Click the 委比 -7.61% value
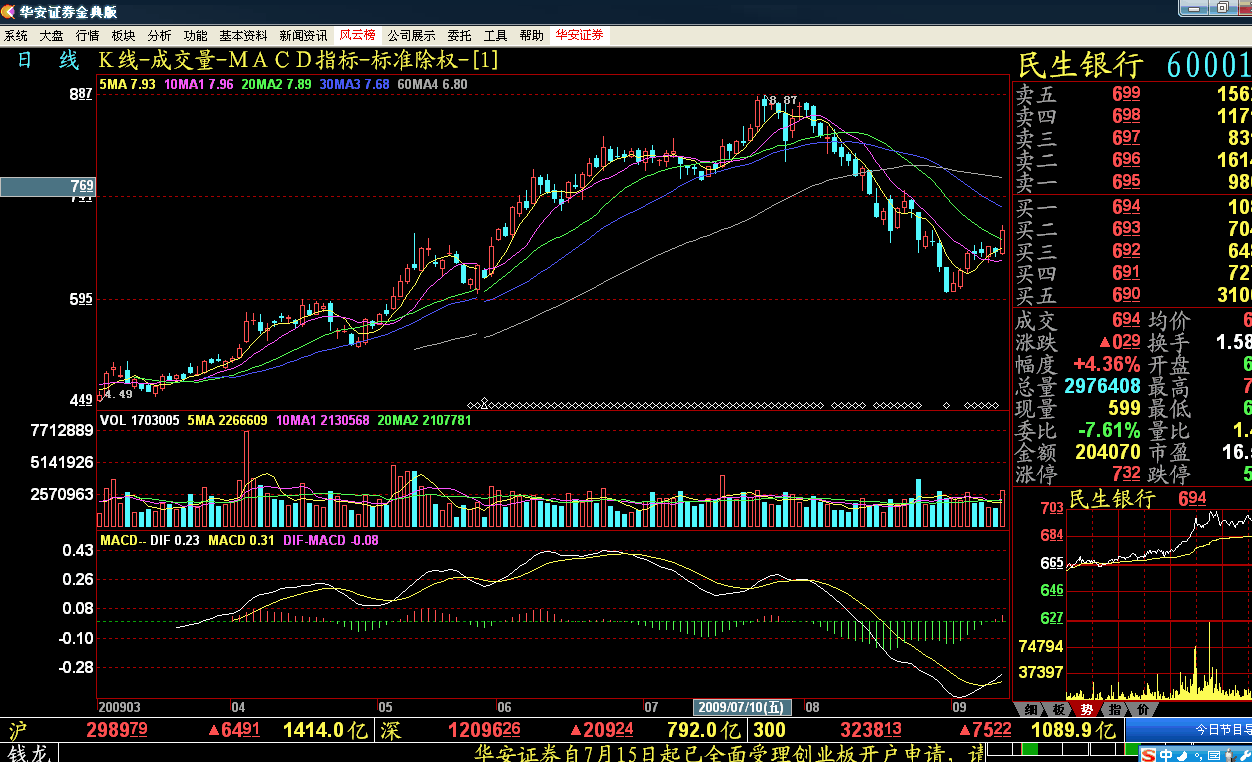The height and width of the screenshot is (762, 1252). tap(1108, 431)
